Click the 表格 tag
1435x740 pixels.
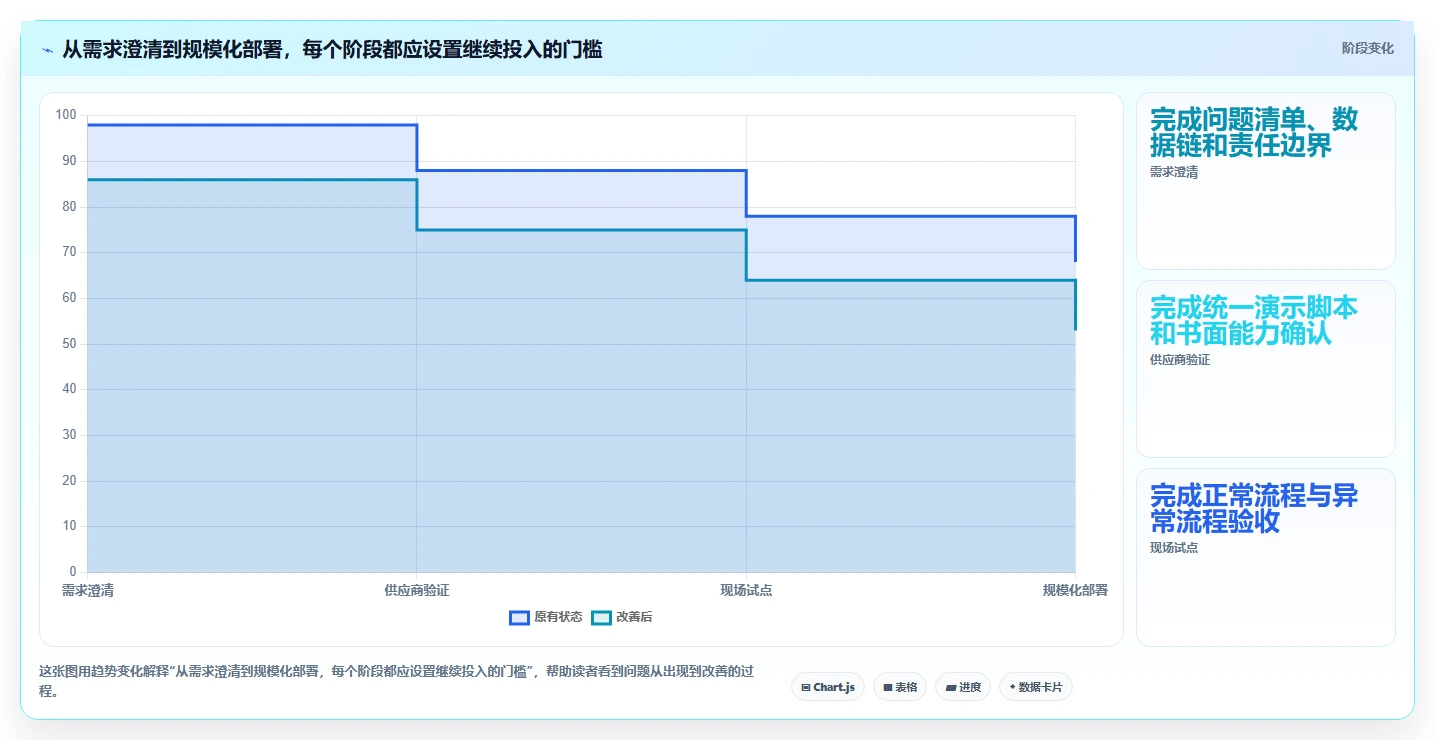pos(900,687)
